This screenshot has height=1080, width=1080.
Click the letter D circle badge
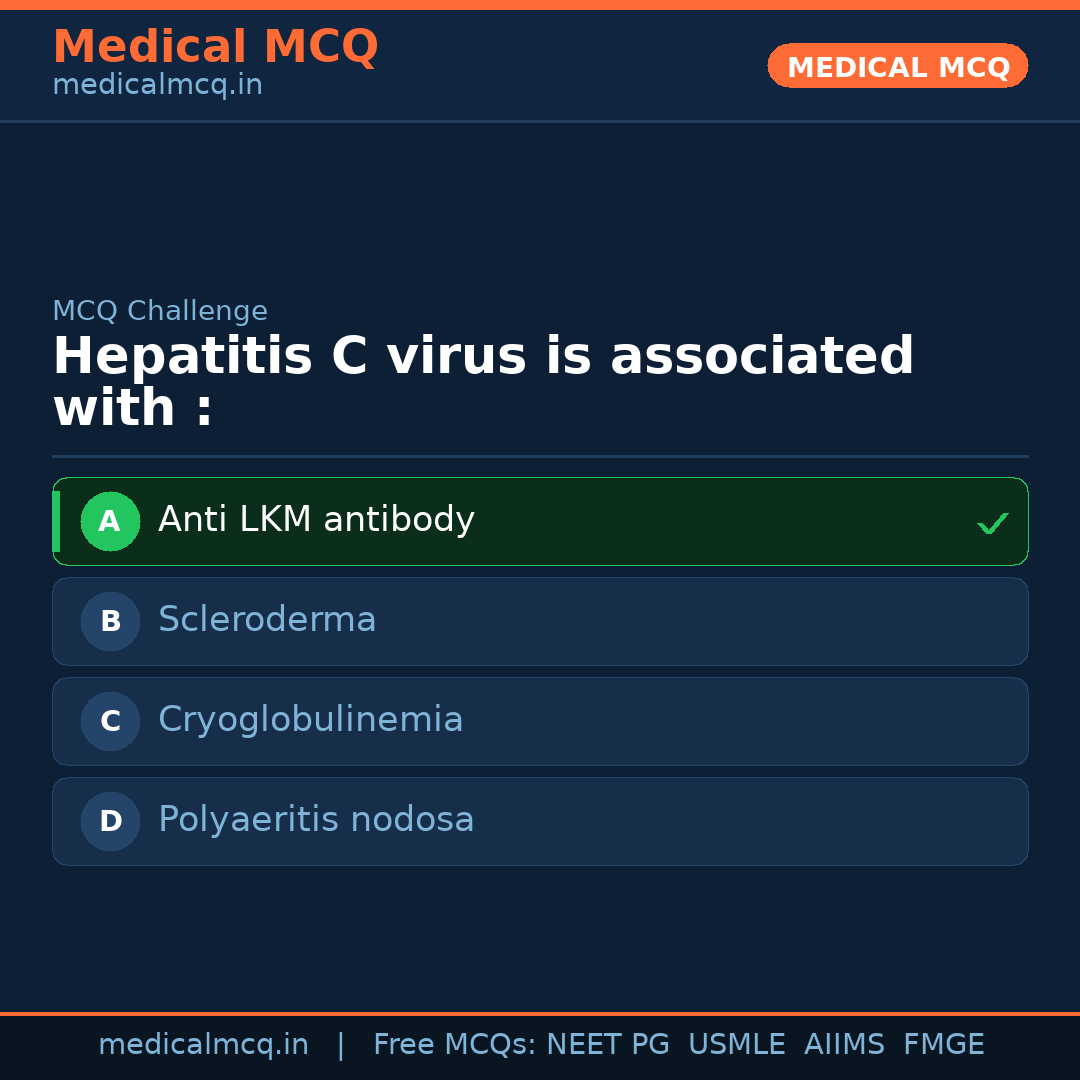point(110,821)
